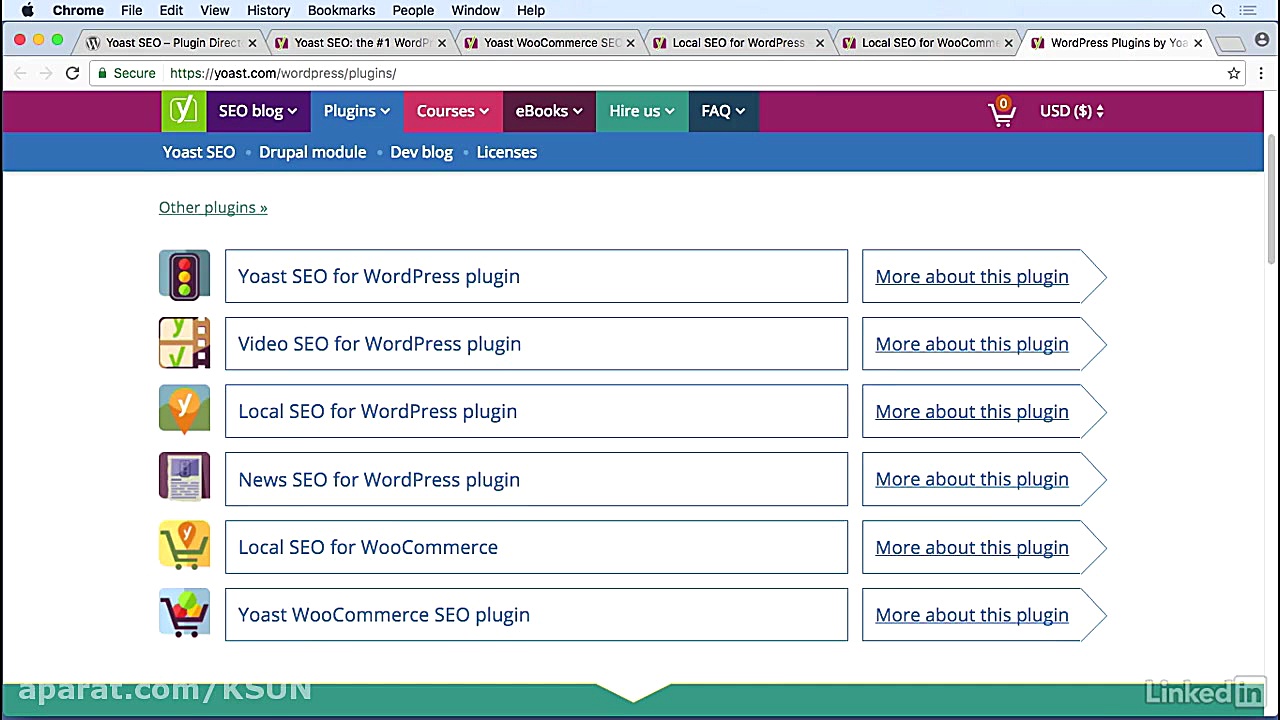Open the History menu
The width and height of the screenshot is (1280, 720).
[268, 10]
